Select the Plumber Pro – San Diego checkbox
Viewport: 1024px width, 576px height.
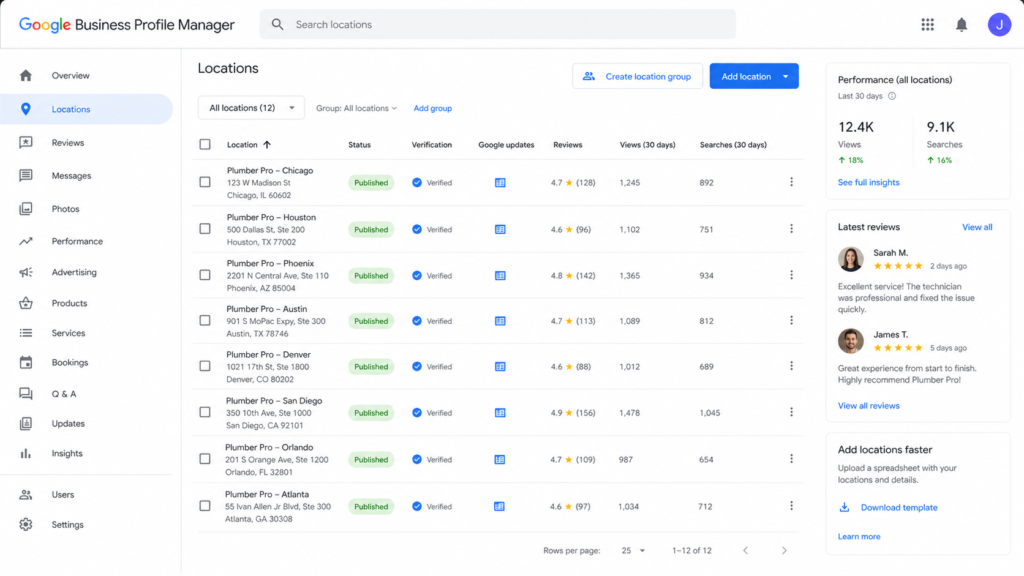coord(205,412)
